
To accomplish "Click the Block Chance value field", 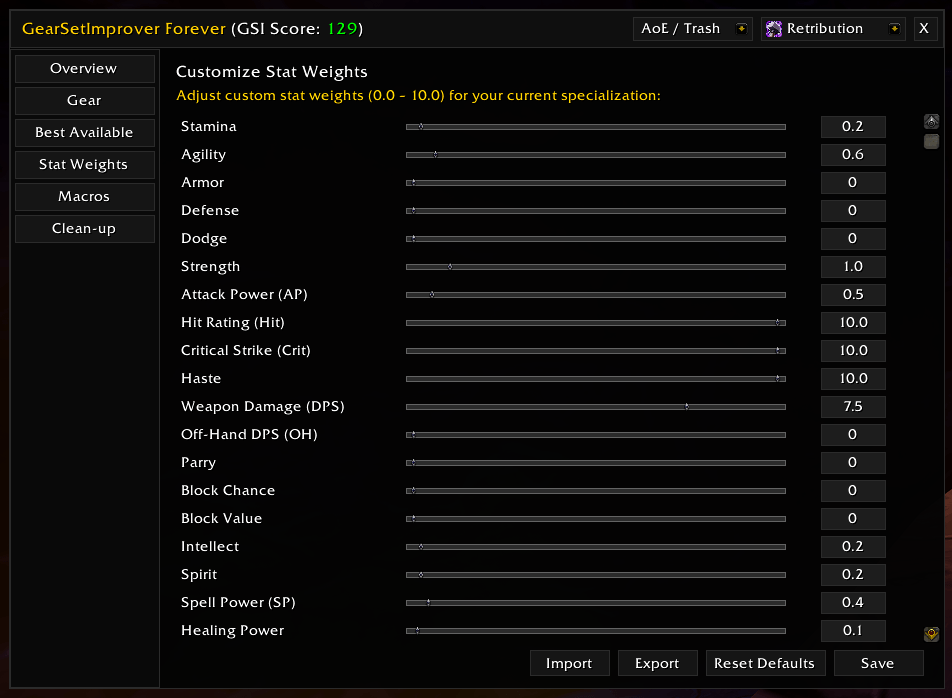I will tap(853, 490).
